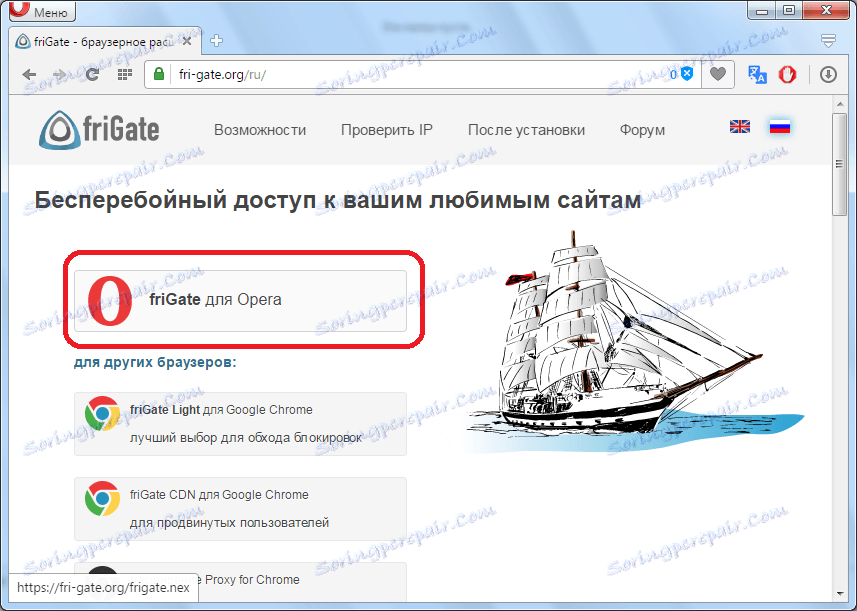
Task: Open the red Opera-shaped extension icon
Action: click(x=788, y=74)
